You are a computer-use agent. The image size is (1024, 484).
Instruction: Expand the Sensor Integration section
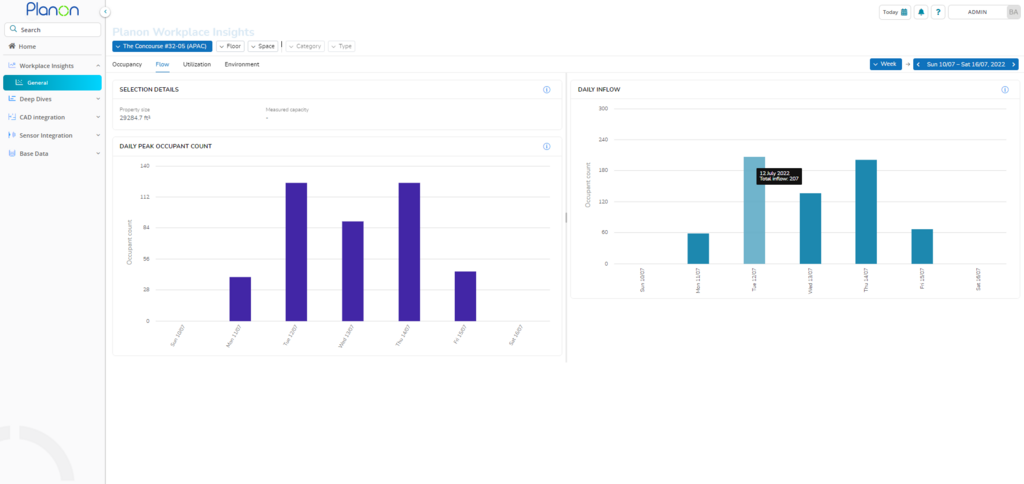tap(98, 135)
